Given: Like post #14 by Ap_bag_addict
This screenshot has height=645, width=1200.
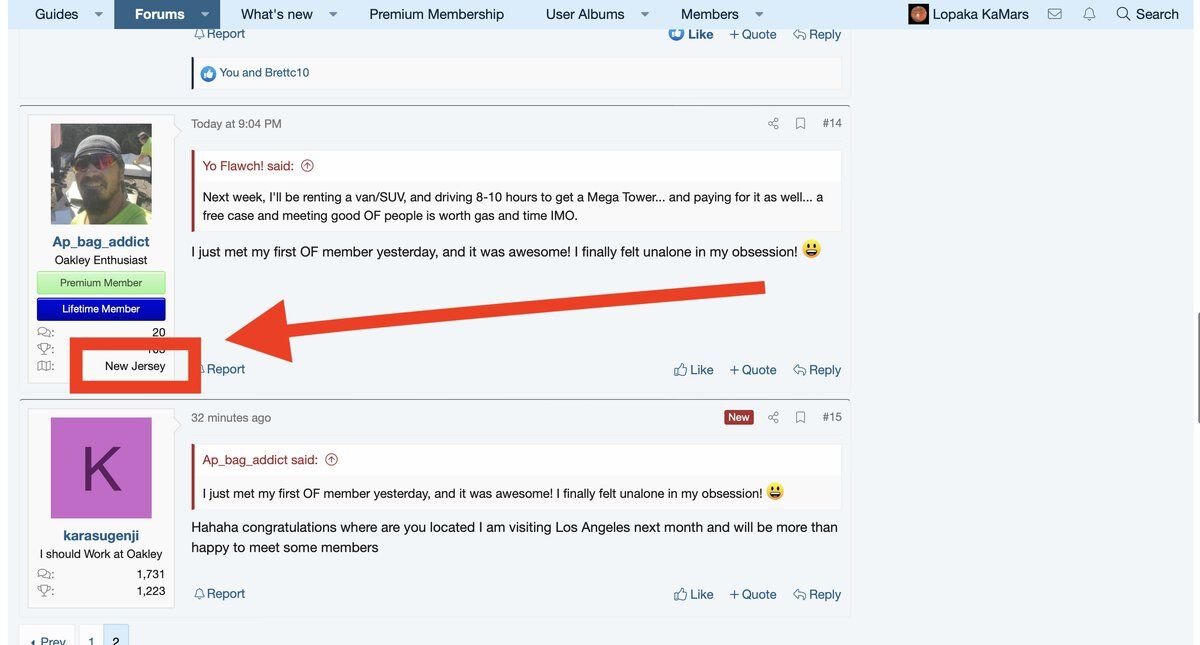Looking at the screenshot, I should click(x=693, y=370).
